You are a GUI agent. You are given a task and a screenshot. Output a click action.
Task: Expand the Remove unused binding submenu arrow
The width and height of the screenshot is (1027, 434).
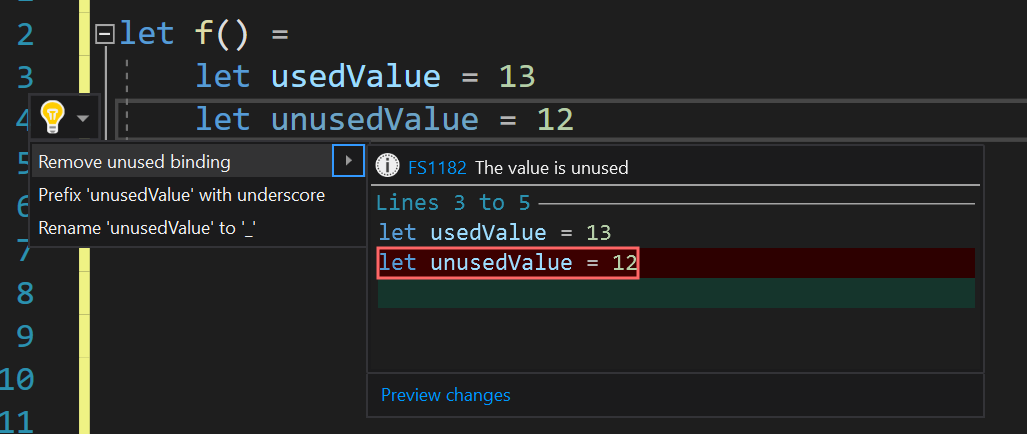347,161
